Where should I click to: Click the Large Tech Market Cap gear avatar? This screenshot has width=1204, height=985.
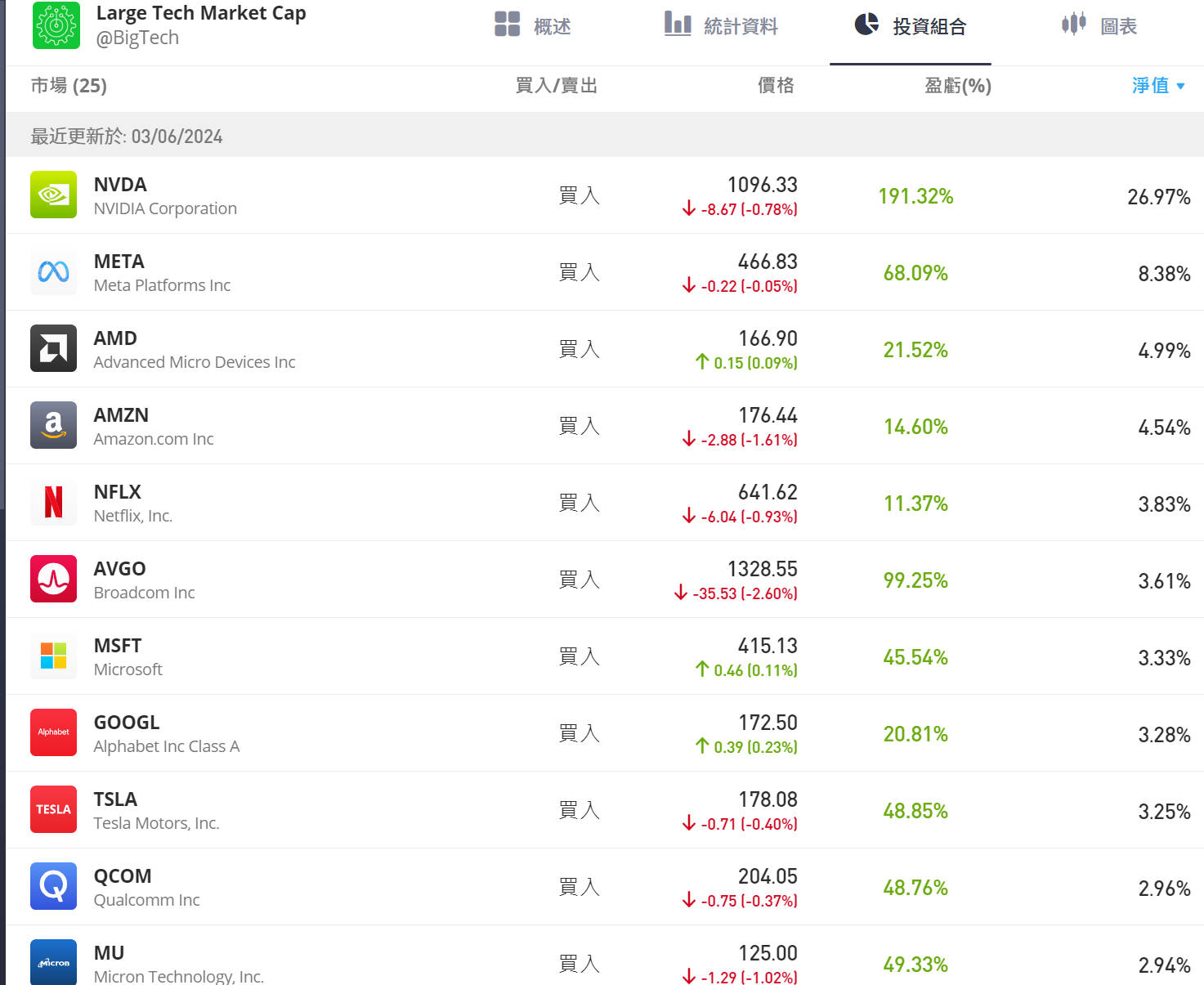click(x=56, y=25)
